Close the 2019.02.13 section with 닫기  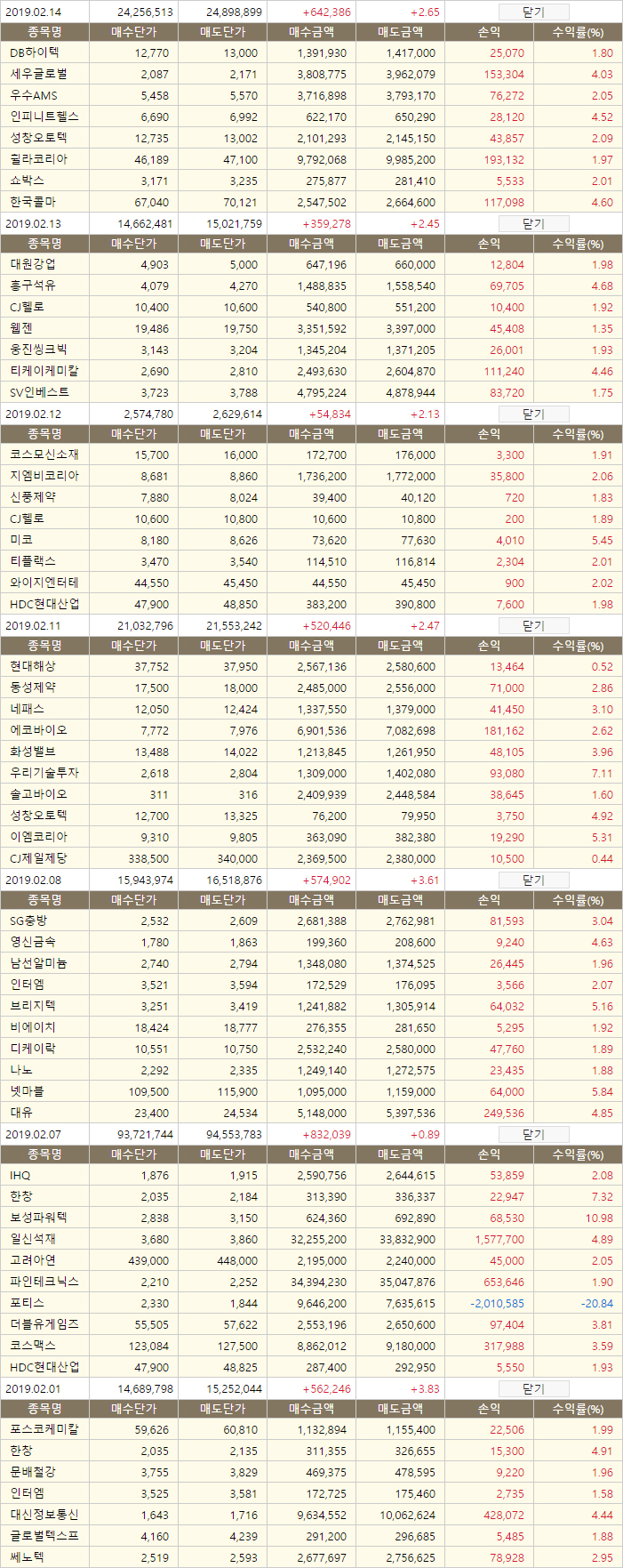533,224
